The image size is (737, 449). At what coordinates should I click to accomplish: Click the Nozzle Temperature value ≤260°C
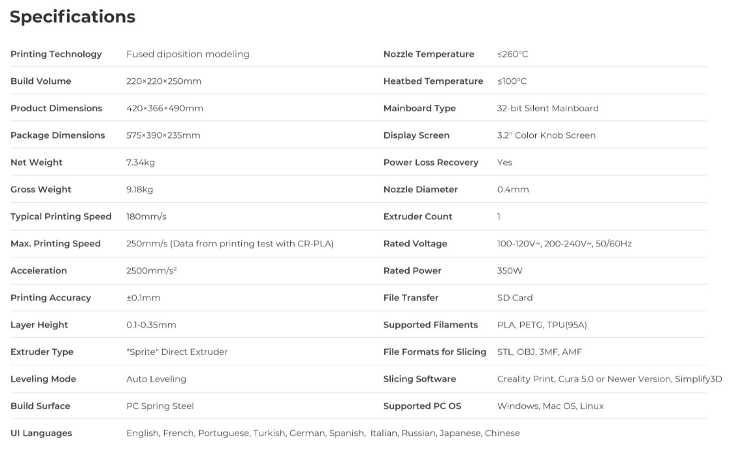(x=512, y=54)
